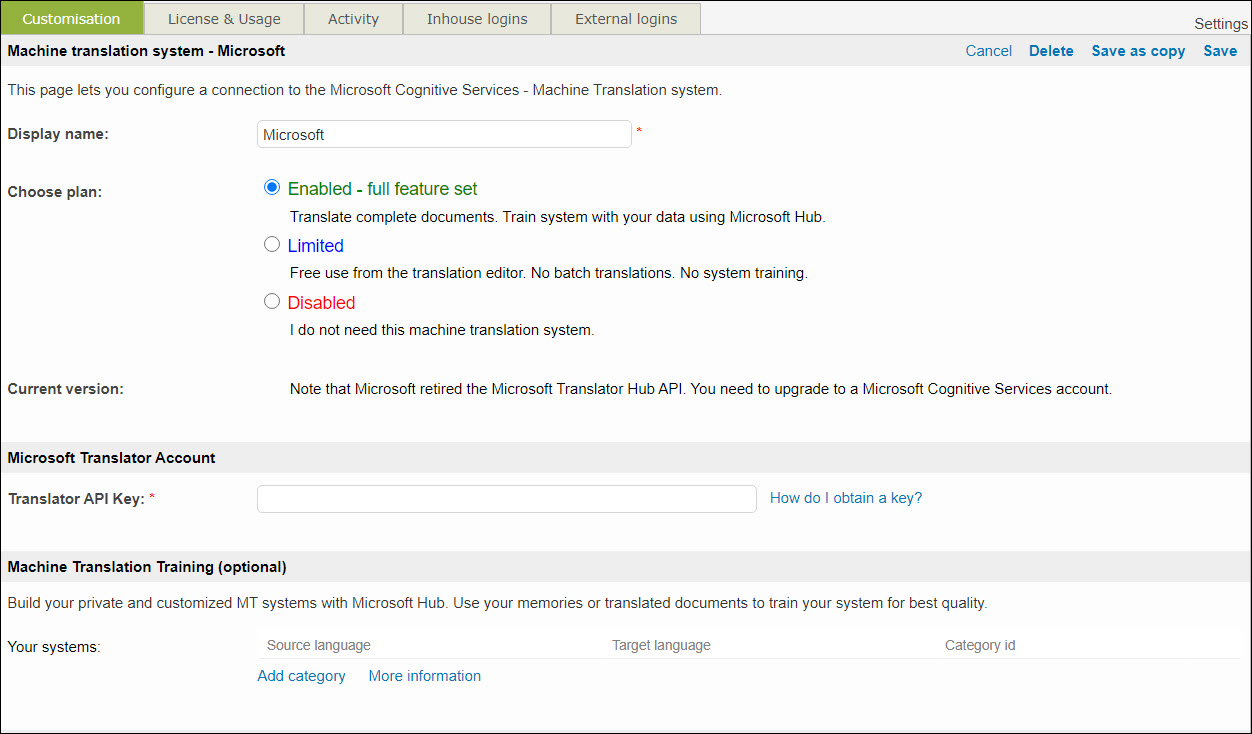Click the Microsoft Translator Account section header
Viewport: 1252px width, 734px height.
pyautogui.click(x=111, y=457)
